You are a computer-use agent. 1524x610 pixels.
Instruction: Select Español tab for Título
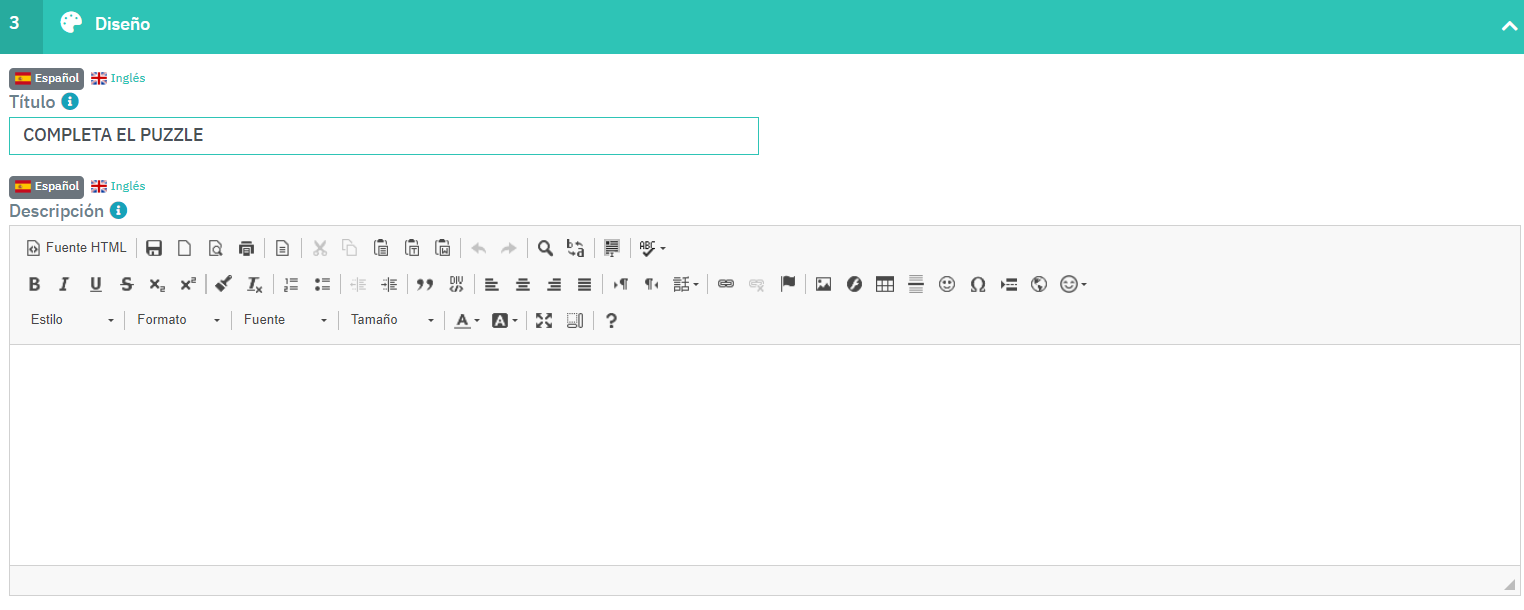[47, 78]
